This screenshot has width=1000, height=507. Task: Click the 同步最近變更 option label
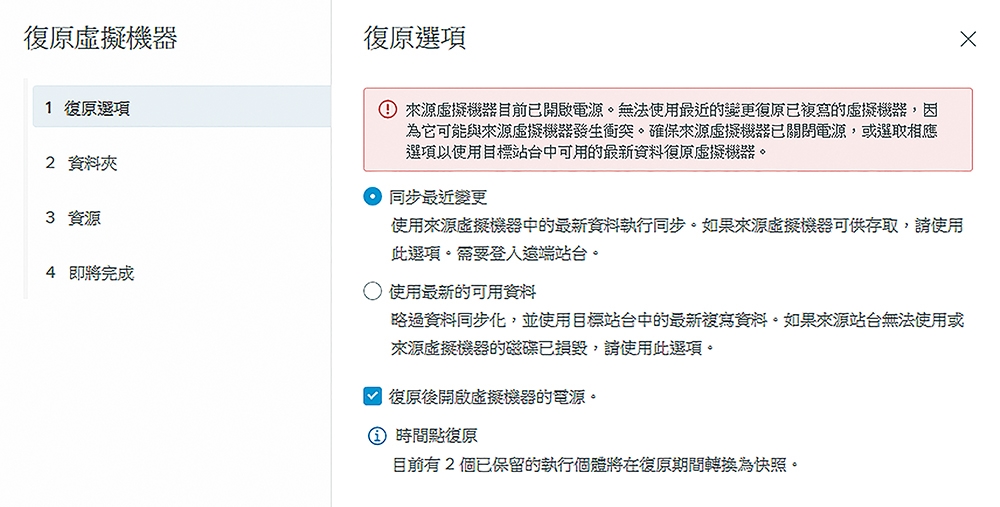(x=438, y=197)
